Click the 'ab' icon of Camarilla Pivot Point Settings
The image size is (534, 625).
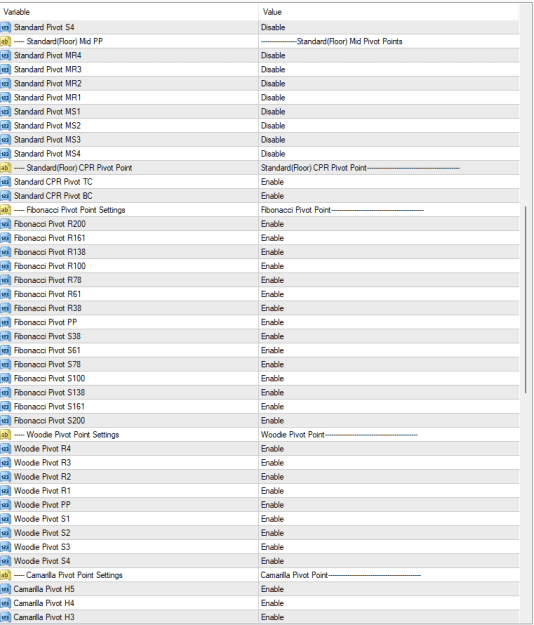click(x=6, y=575)
